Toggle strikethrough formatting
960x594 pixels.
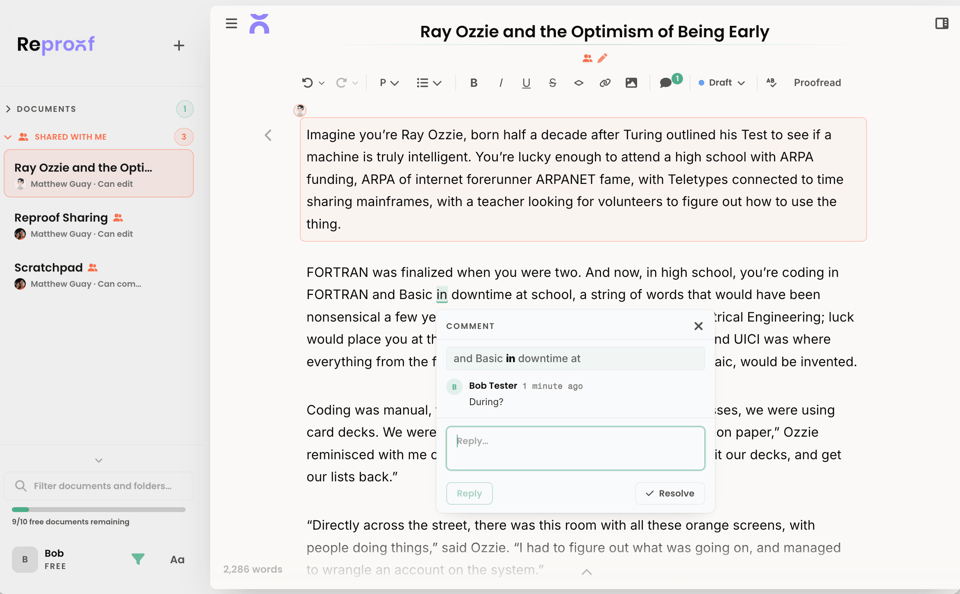[x=552, y=83]
